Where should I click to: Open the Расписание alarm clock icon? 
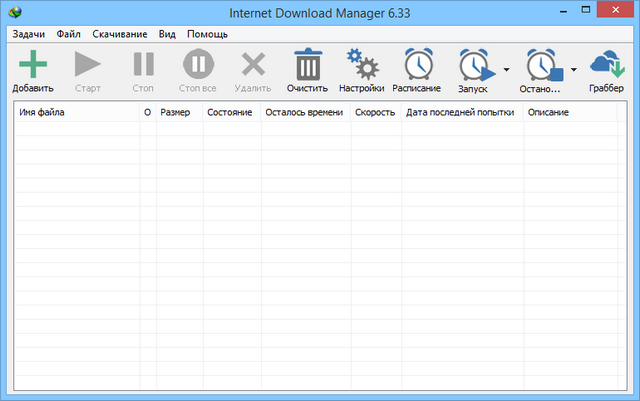tap(417, 66)
